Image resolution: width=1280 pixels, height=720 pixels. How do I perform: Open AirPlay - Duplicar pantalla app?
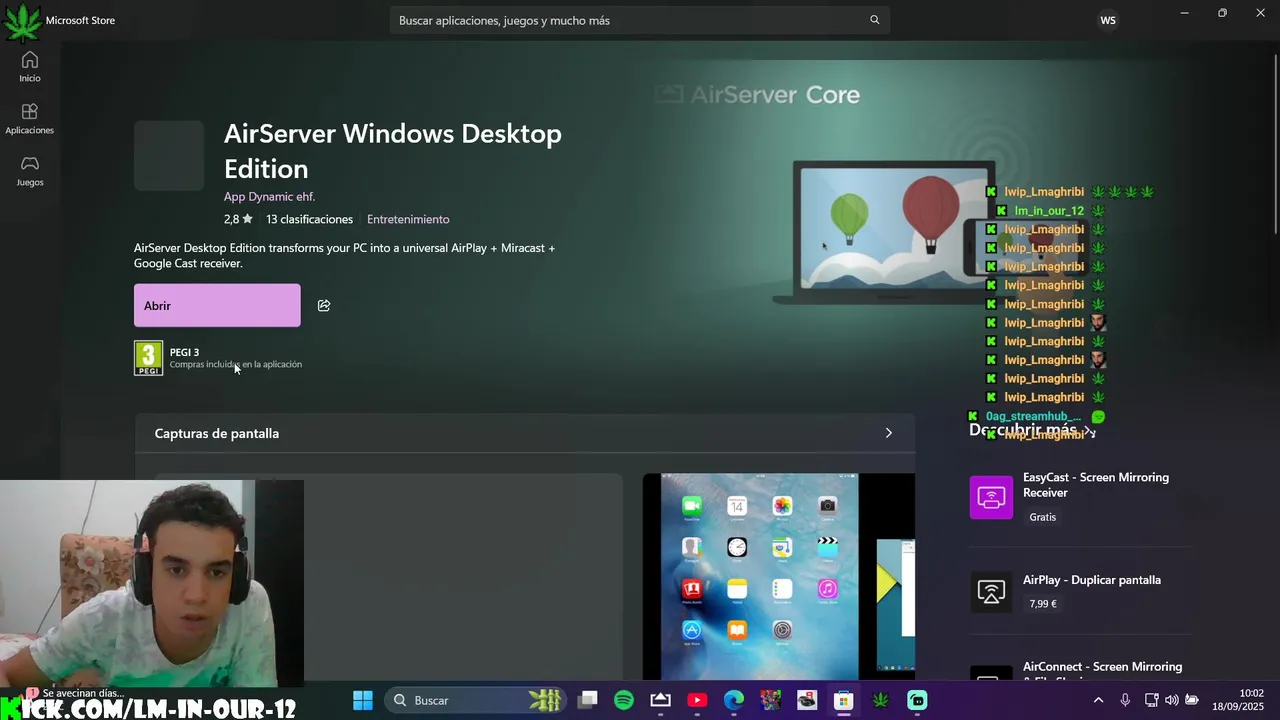pyautogui.click(x=1080, y=591)
